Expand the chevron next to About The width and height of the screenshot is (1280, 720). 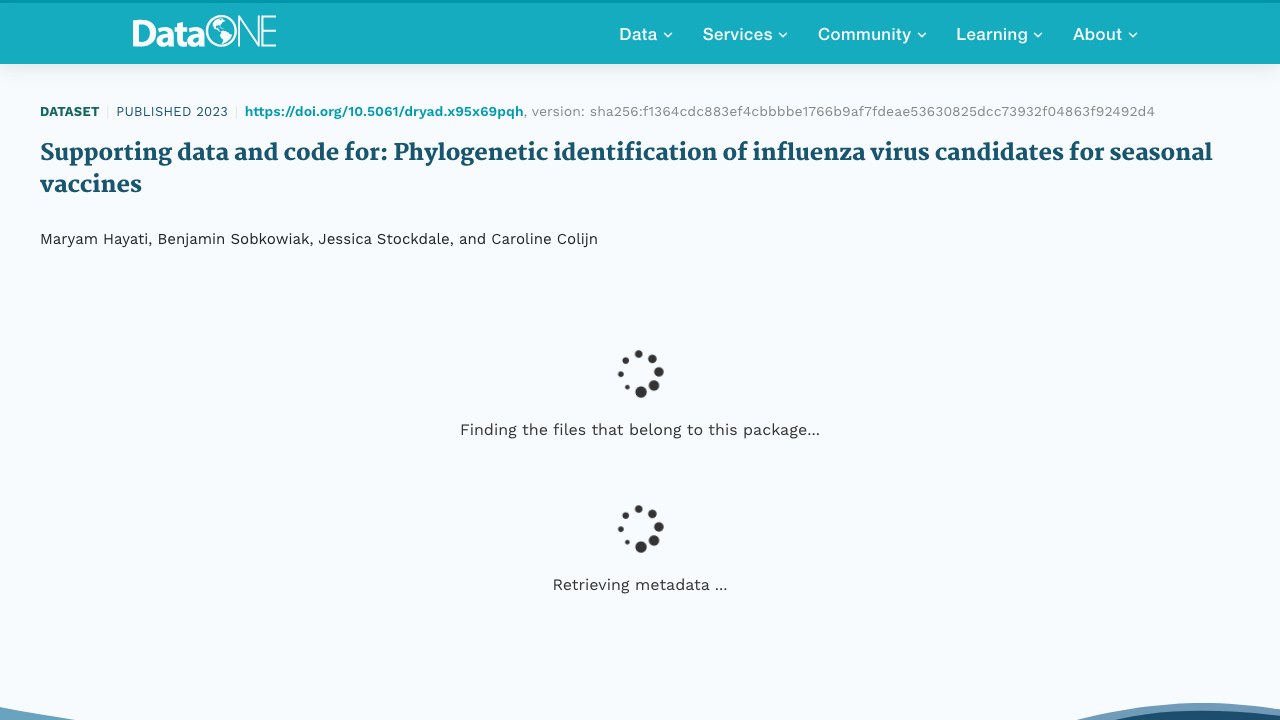pyautogui.click(x=1133, y=35)
